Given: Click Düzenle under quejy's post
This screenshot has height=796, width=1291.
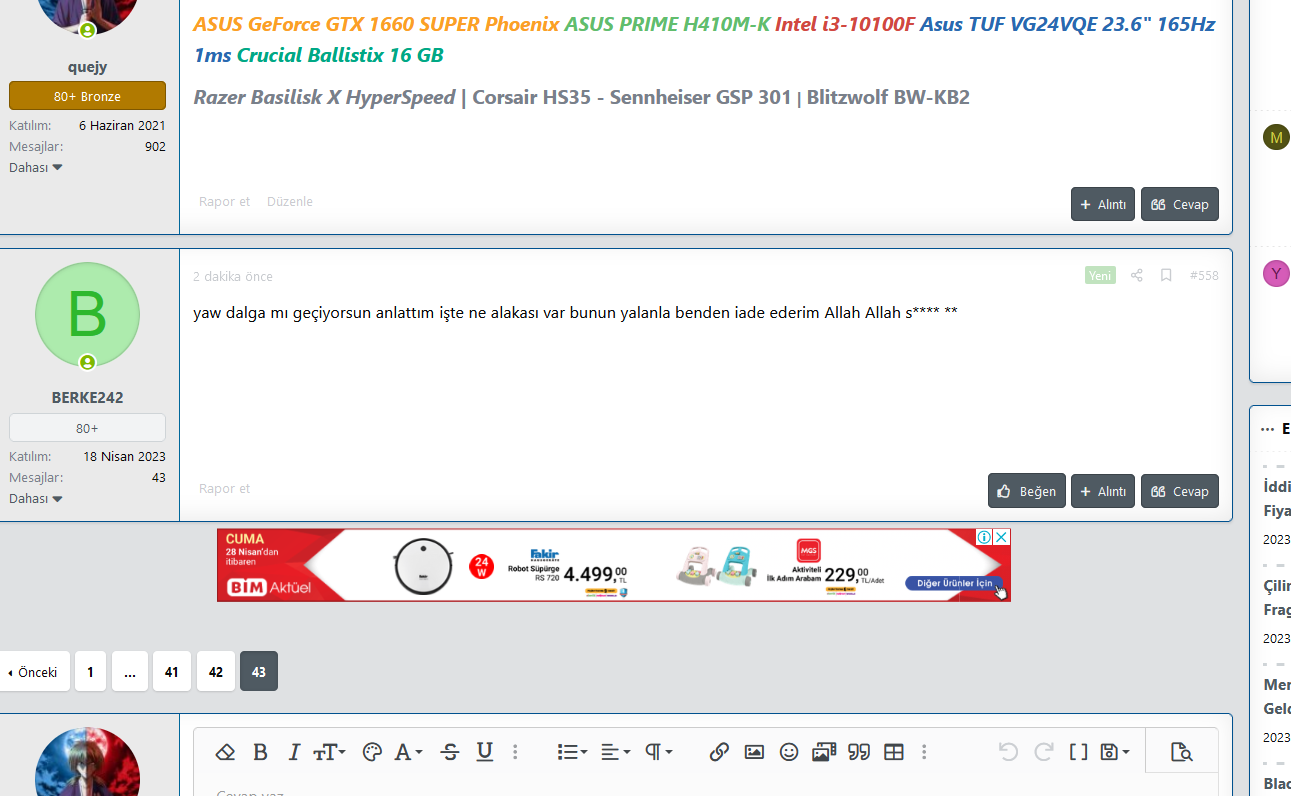Looking at the screenshot, I should pyautogui.click(x=290, y=201).
